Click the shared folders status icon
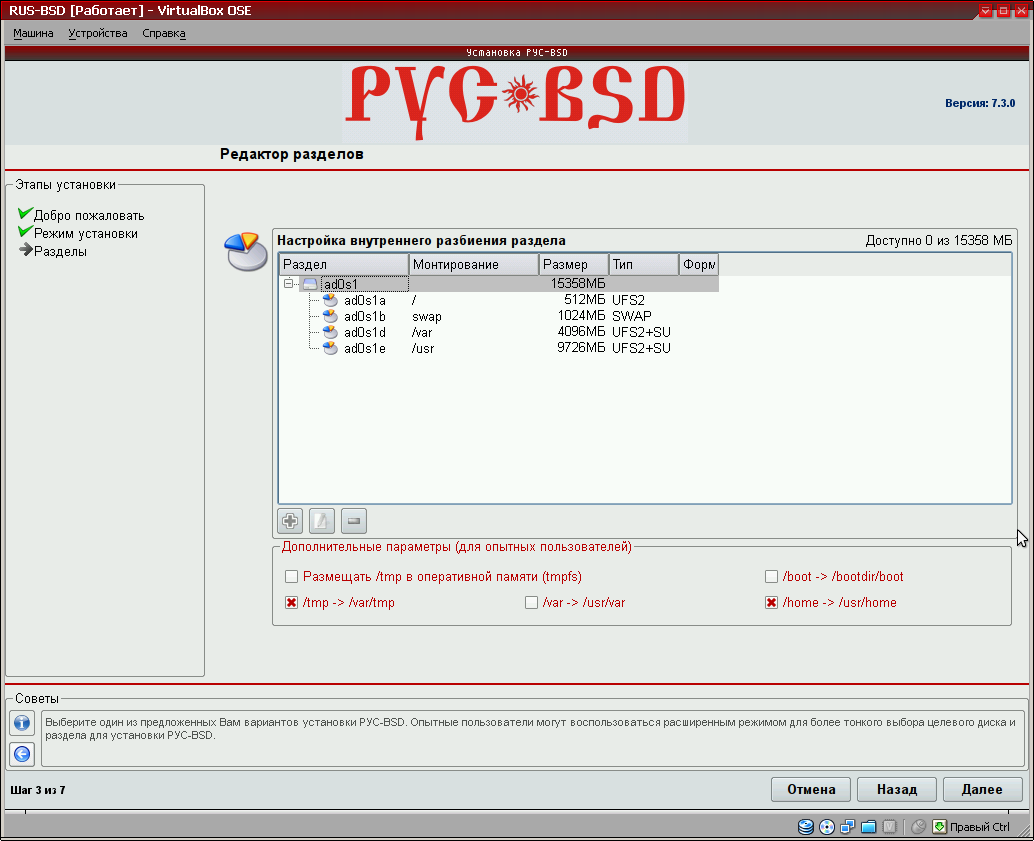The height and width of the screenshot is (841, 1034). point(869,827)
